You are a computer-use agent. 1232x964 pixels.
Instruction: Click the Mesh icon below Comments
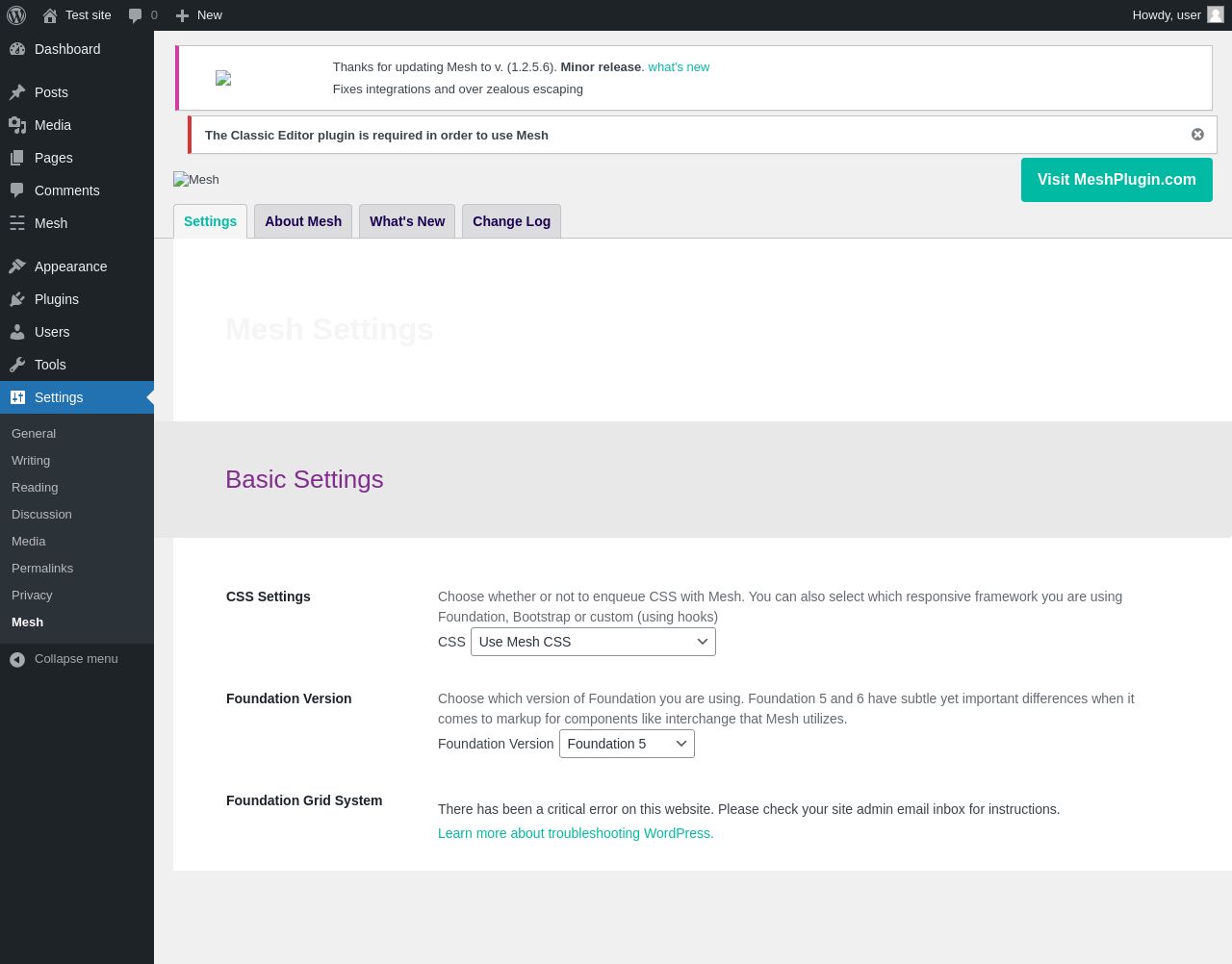17,223
